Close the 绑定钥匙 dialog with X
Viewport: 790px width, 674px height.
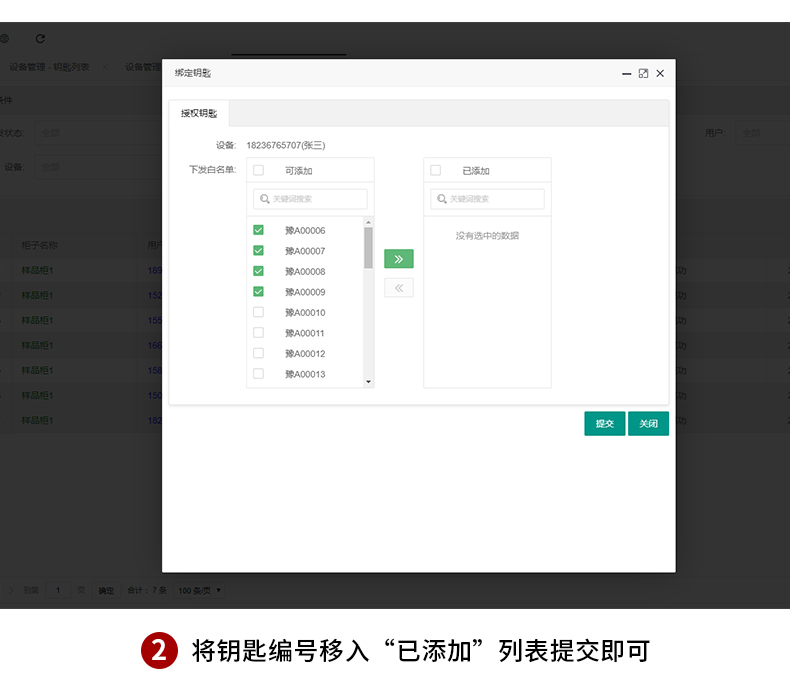(660, 74)
